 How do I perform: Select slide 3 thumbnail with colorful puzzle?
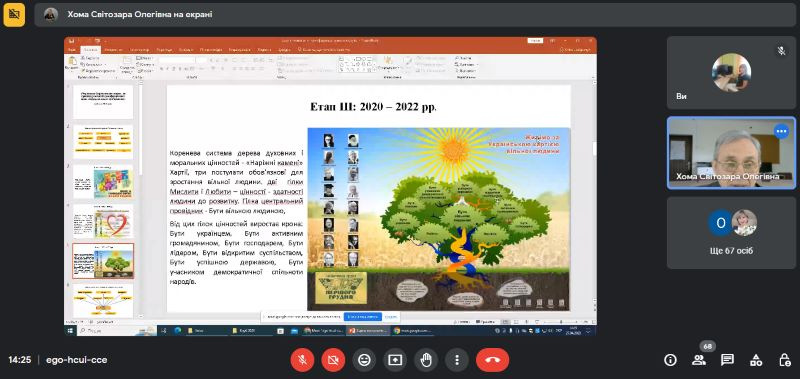point(103,181)
